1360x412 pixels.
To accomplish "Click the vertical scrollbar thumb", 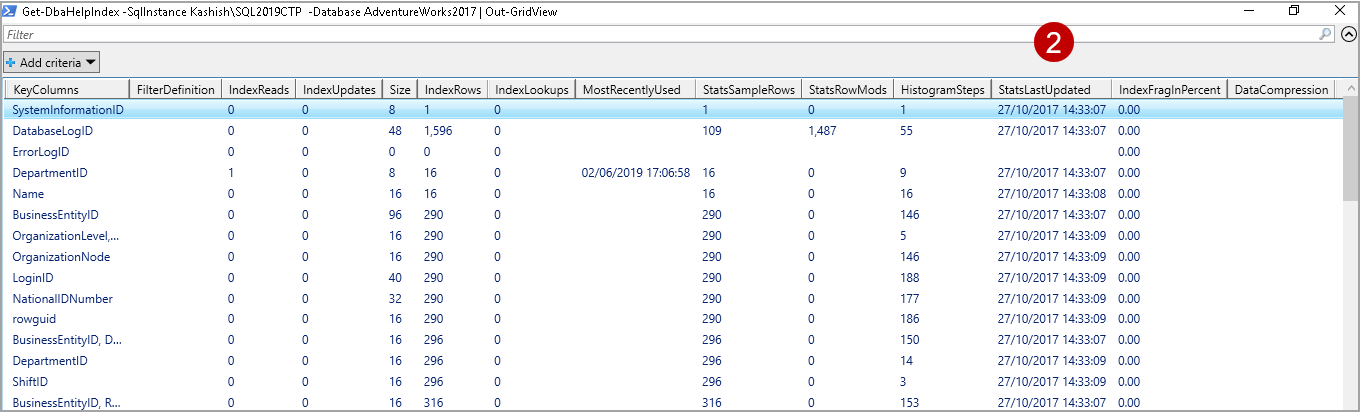I will (x=1350, y=150).
